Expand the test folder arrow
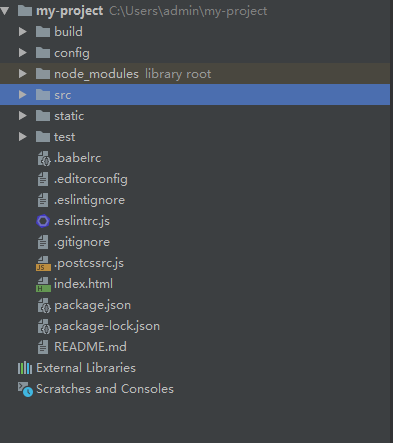 click(x=23, y=137)
